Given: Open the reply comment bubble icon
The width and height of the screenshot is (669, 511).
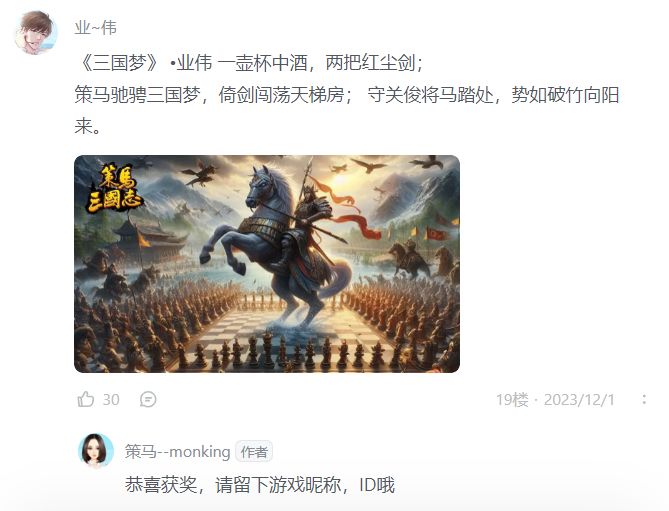Looking at the screenshot, I should click(x=148, y=400).
